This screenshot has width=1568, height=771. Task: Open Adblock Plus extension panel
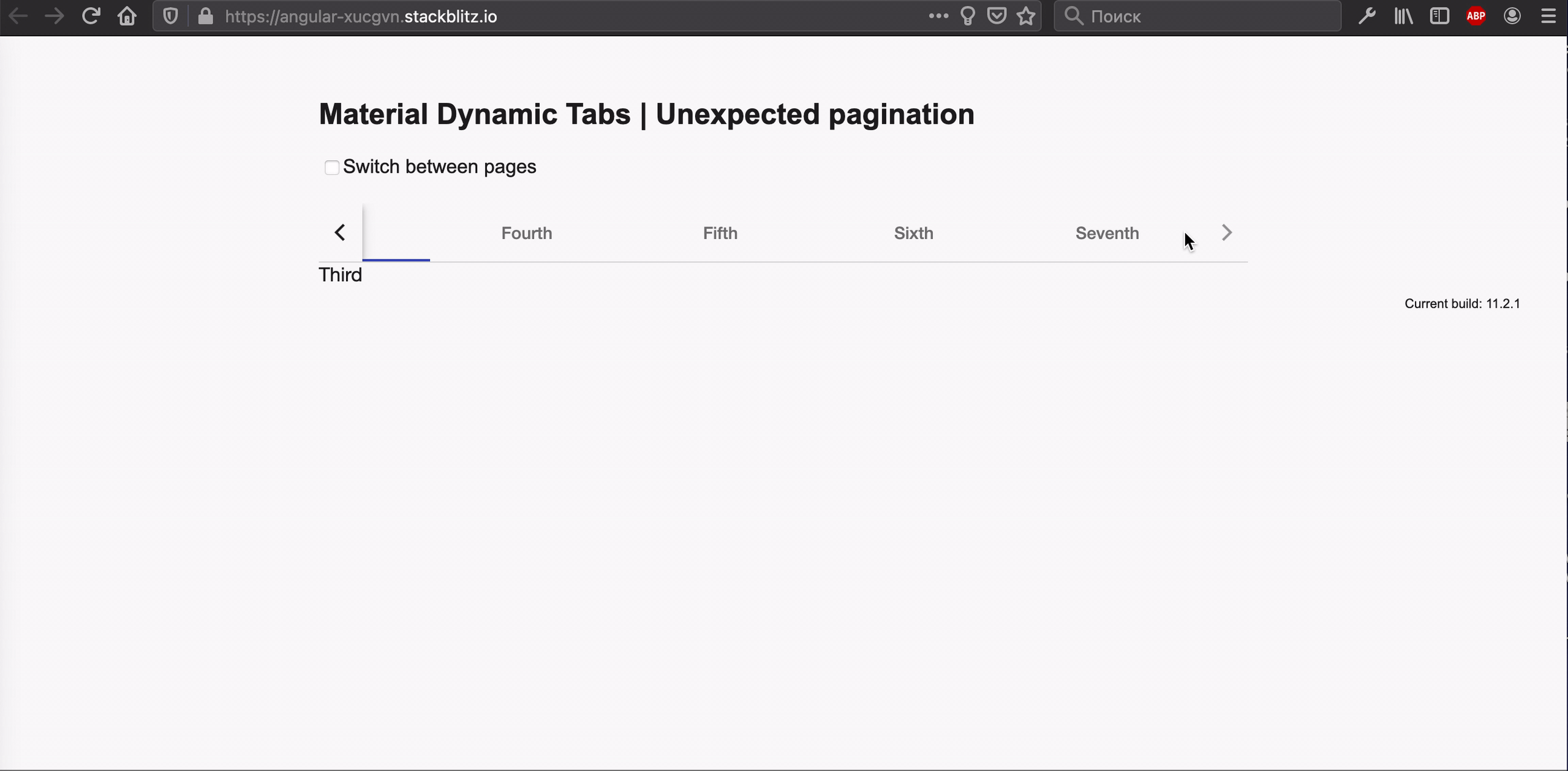pos(1476,16)
